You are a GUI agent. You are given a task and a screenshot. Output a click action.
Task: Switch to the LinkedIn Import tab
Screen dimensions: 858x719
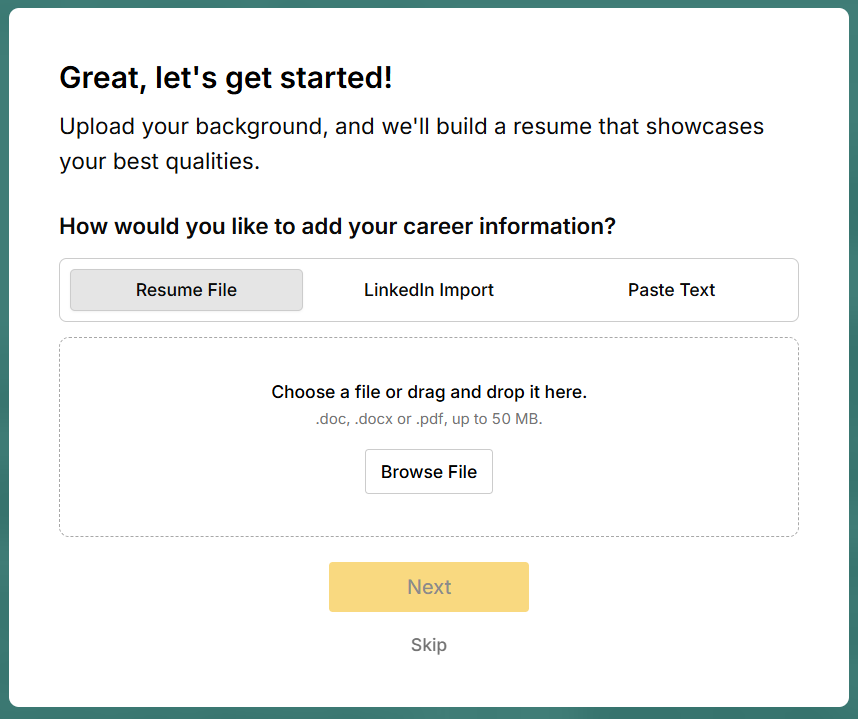[428, 290]
